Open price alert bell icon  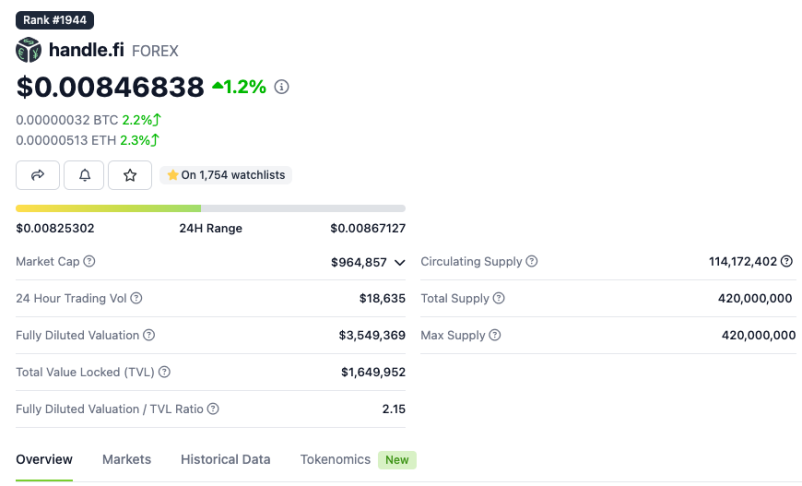coord(84,175)
